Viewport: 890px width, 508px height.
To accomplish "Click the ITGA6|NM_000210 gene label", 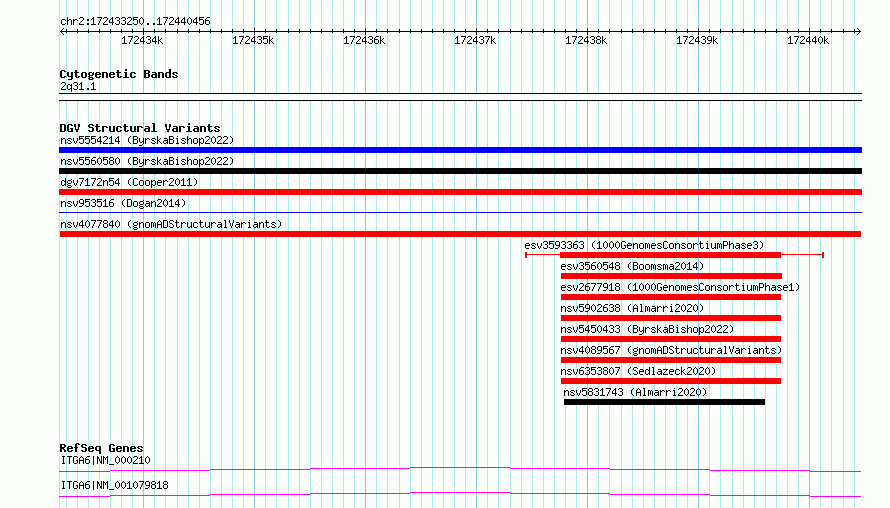I will (106, 460).
